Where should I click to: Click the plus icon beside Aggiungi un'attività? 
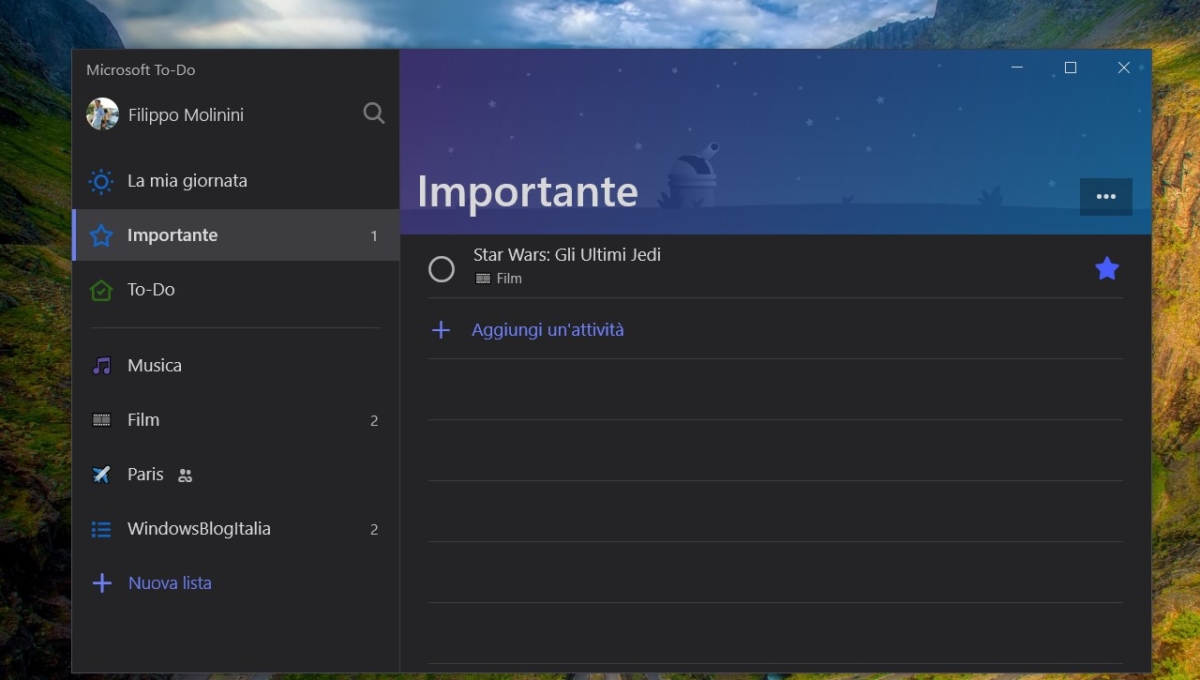coord(441,330)
